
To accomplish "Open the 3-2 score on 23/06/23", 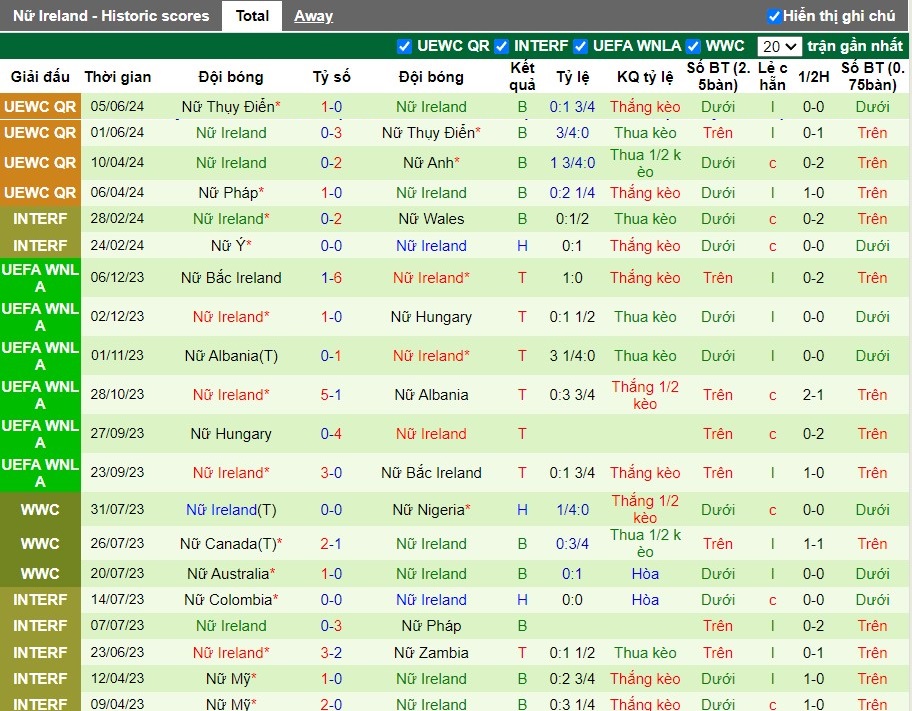I will (332, 652).
